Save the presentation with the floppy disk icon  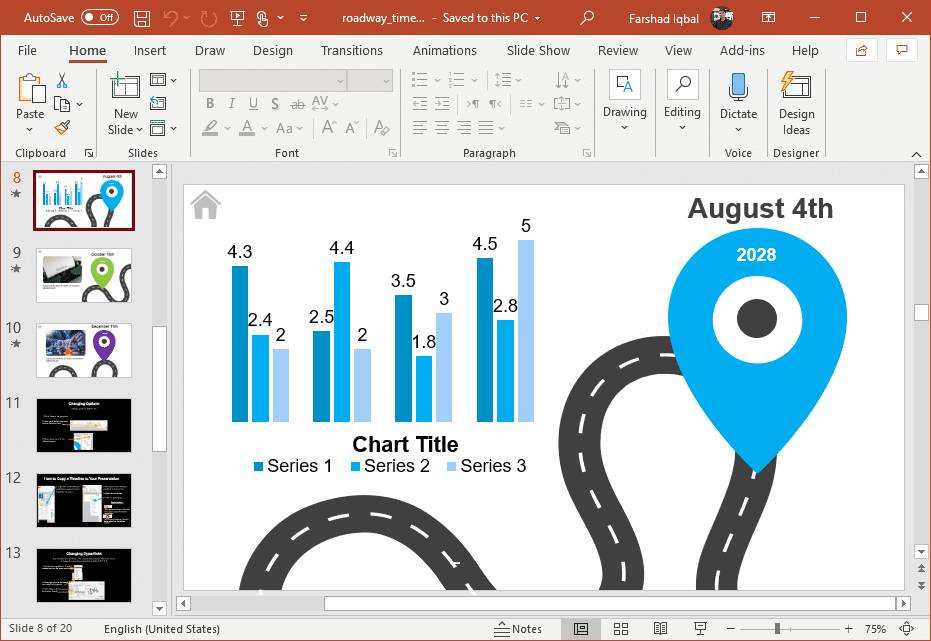point(142,18)
